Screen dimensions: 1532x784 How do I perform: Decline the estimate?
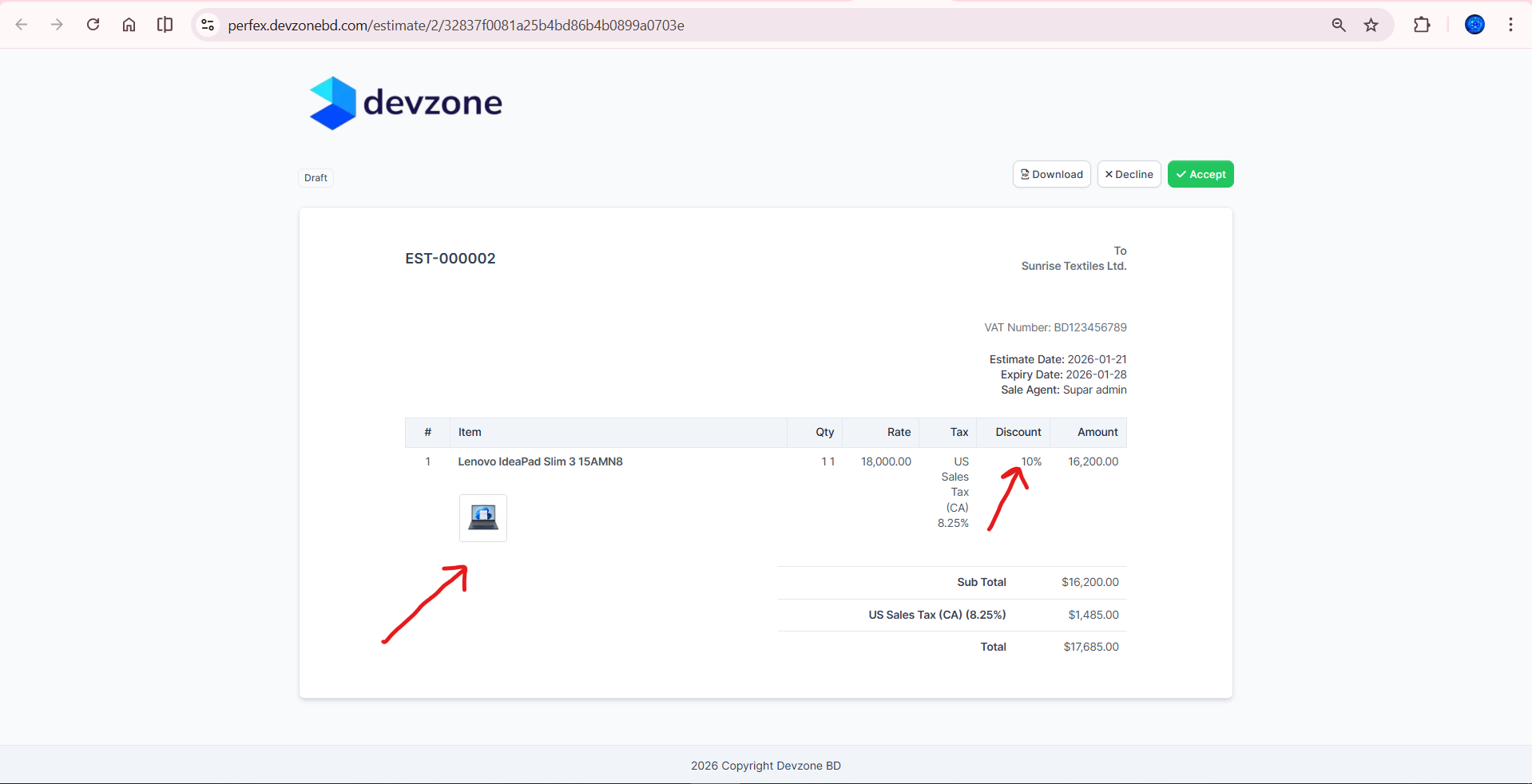(1129, 174)
